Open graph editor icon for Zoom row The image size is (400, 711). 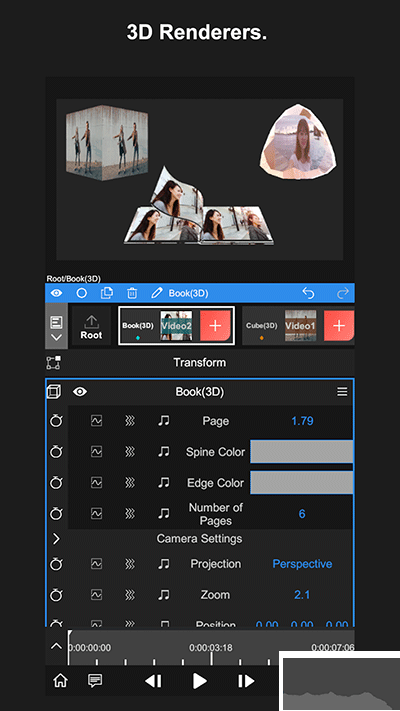(96, 594)
